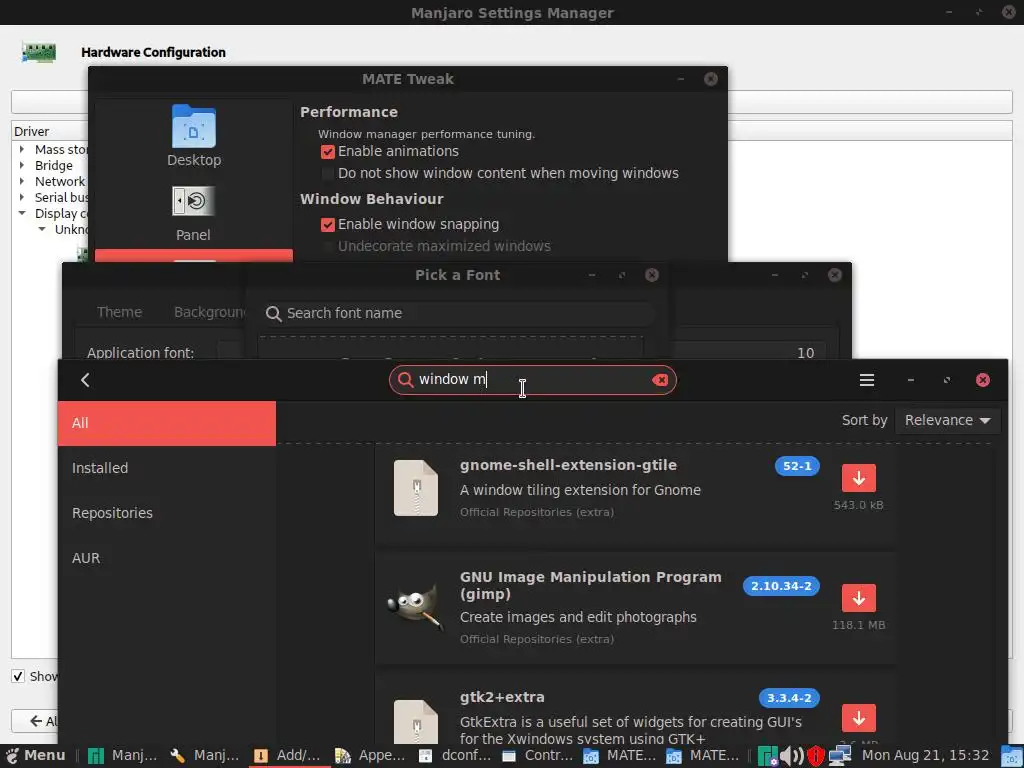Click the magnifier icon in package search field
The height and width of the screenshot is (768, 1024).
coord(405,380)
